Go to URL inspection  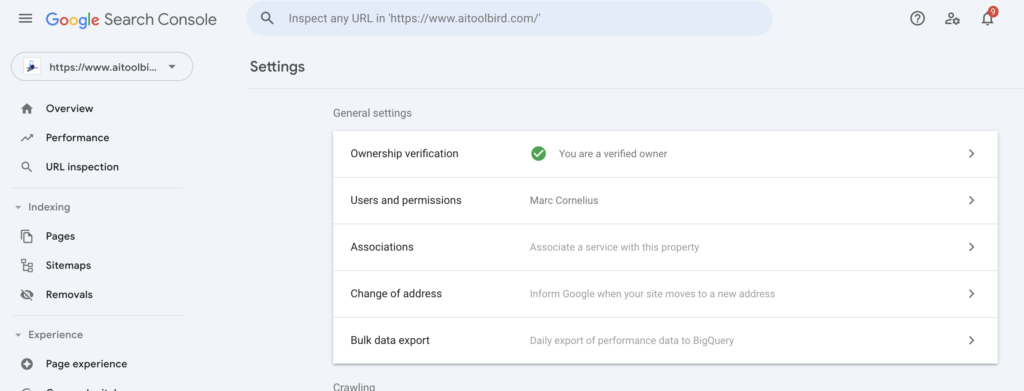(x=82, y=167)
